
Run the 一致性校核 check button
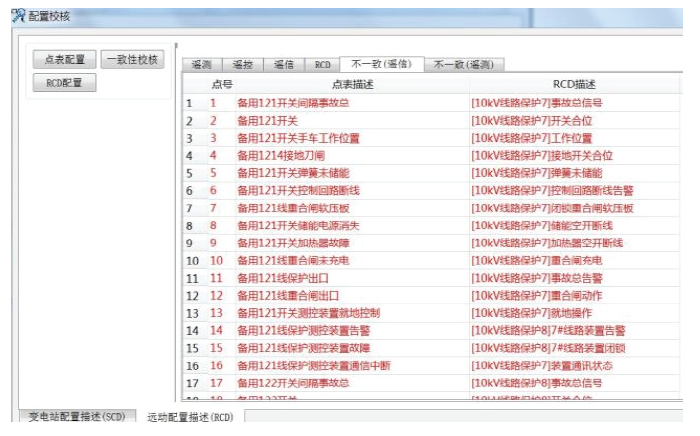(133, 59)
